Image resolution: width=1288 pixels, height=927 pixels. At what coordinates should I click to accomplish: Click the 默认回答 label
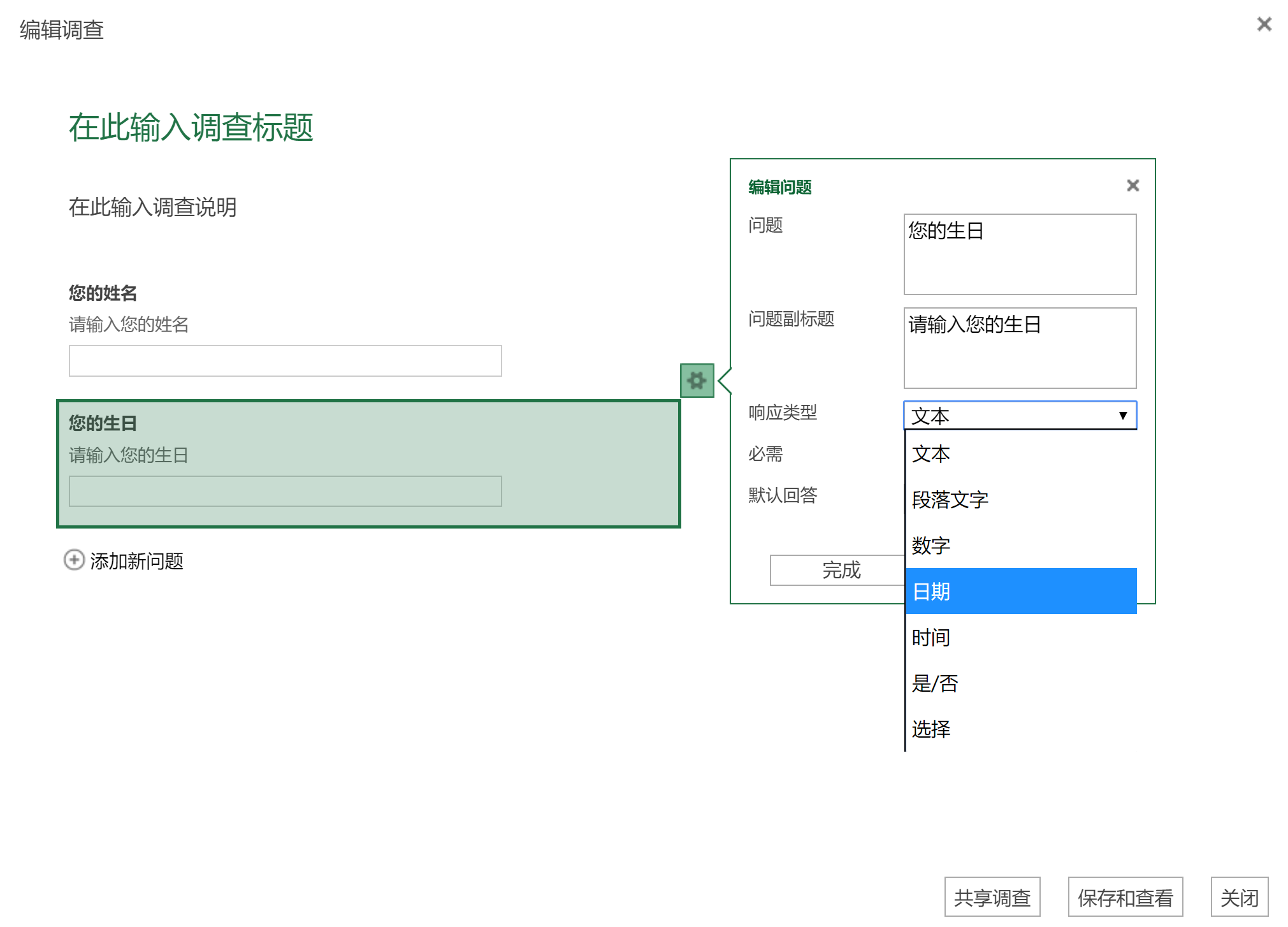tap(783, 495)
